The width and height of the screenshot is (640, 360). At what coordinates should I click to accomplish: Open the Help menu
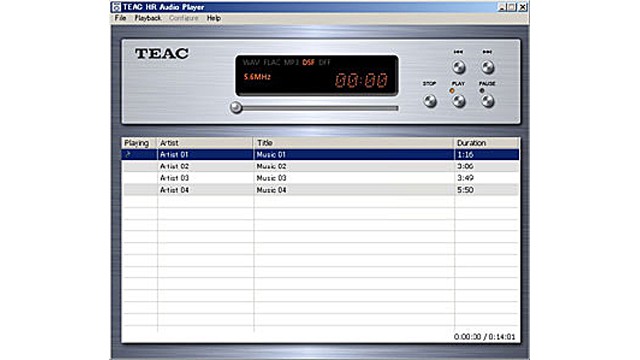point(213,18)
